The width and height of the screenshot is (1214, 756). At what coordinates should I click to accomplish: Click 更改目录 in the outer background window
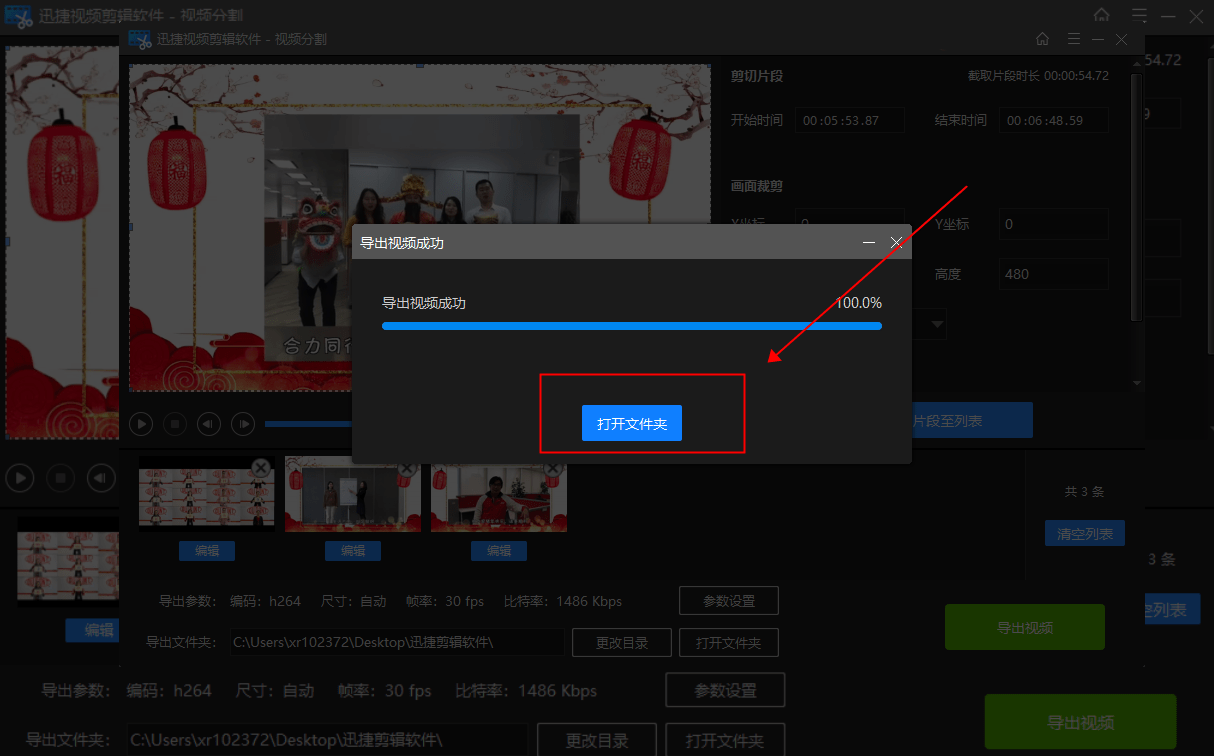click(x=597, y=740)
